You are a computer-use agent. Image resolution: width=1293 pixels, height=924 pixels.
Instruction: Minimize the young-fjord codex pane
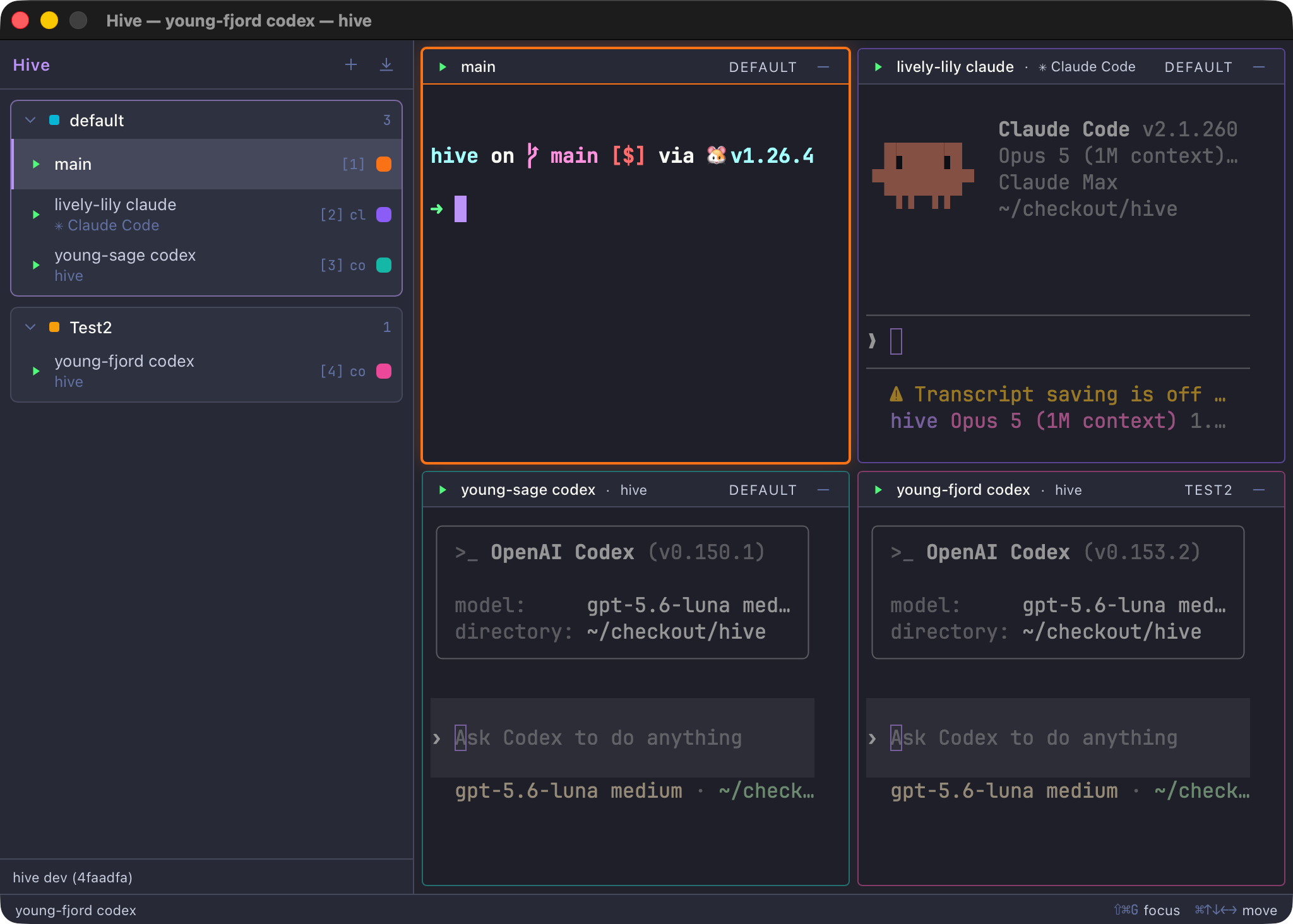(1259, 490)
